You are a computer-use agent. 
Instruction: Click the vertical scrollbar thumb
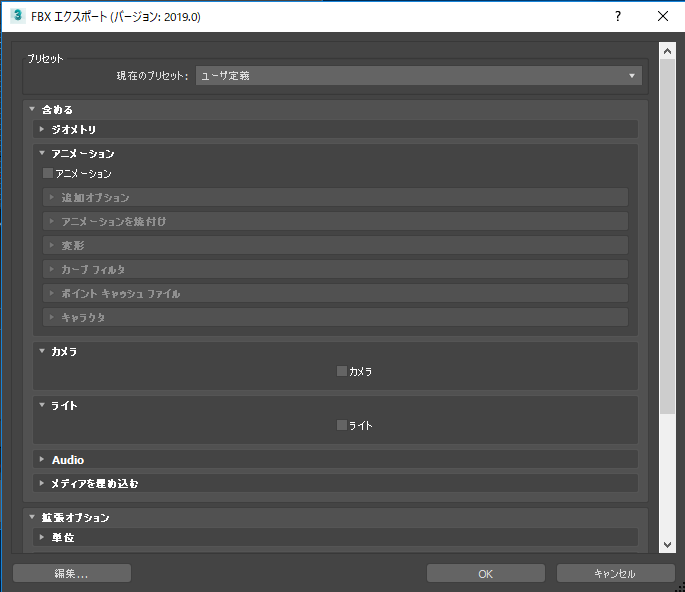(x=667, y=236)
